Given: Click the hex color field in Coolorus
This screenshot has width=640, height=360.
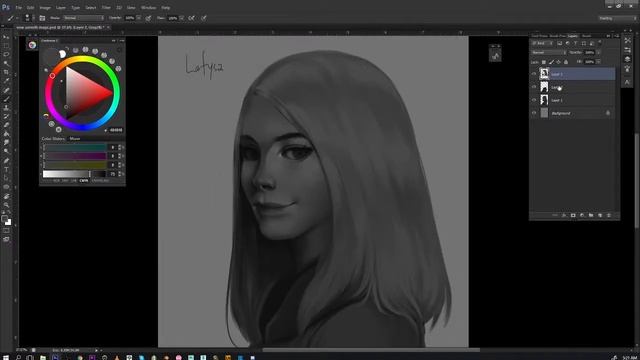Looking at the screenshot, I should point(116,130).
